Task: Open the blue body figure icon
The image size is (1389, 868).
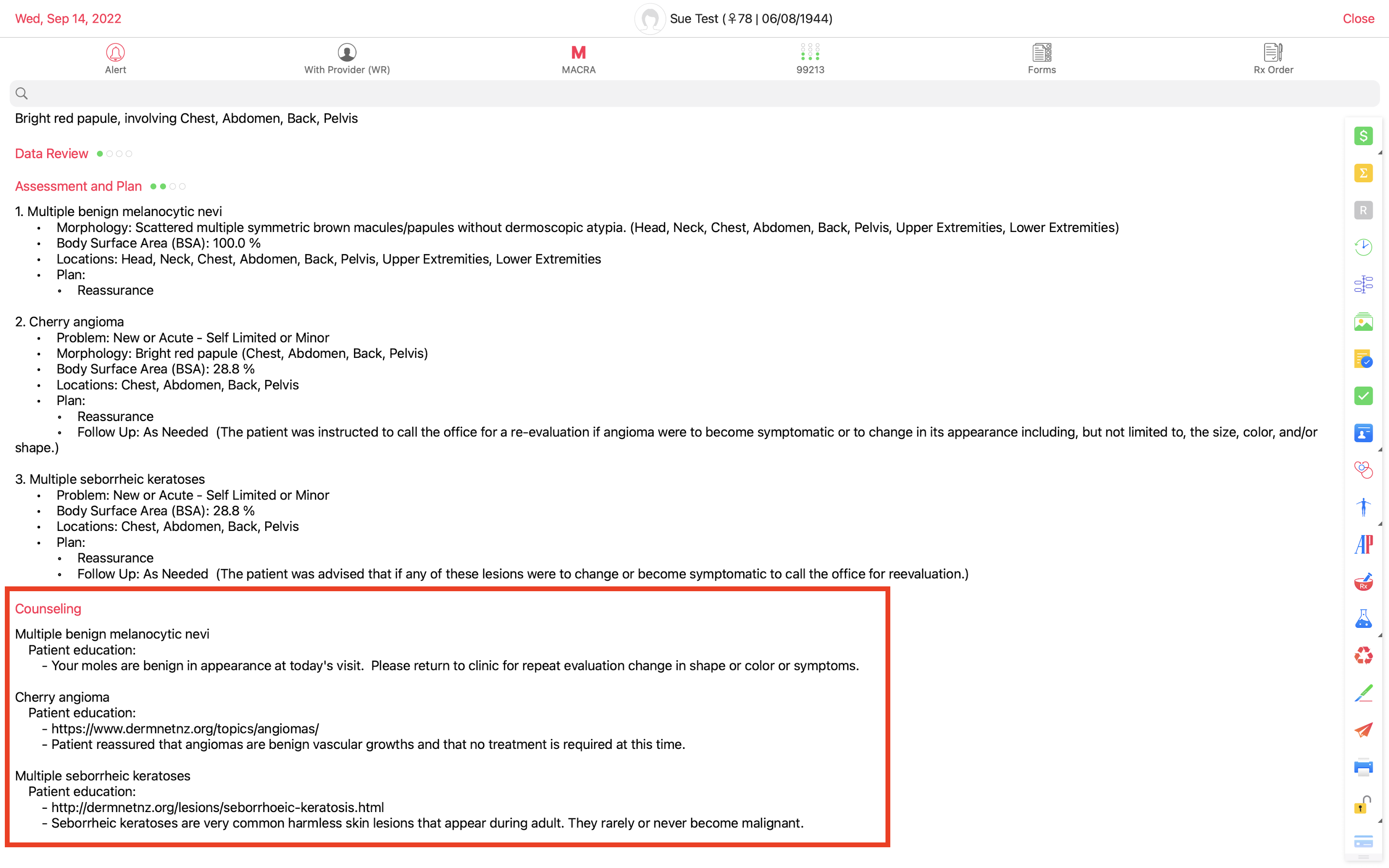Action: (x=1363, y=507)
